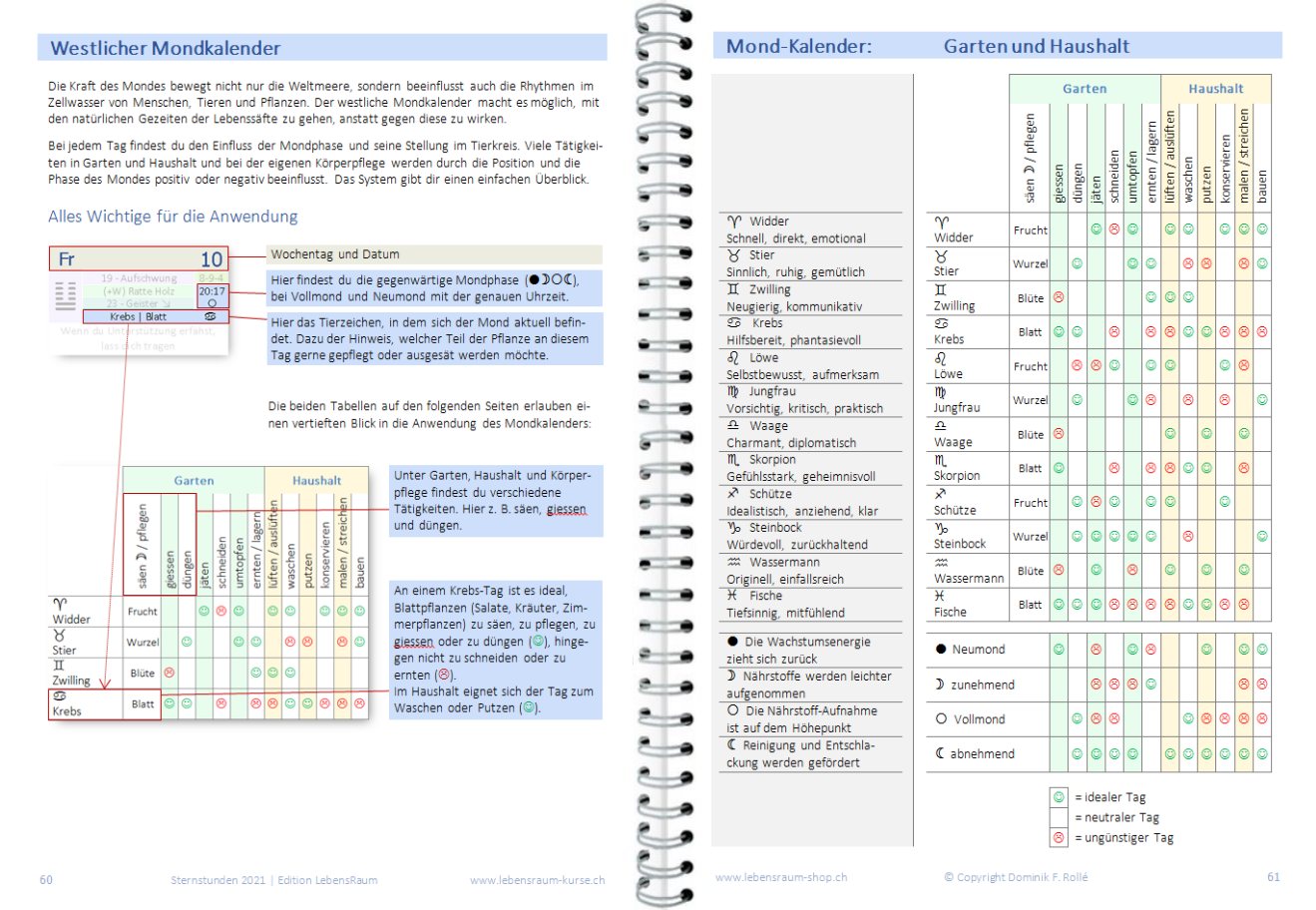
Task: Click the crescent icon before 'abnehmend' row label
Action: [x=940, y=753]
